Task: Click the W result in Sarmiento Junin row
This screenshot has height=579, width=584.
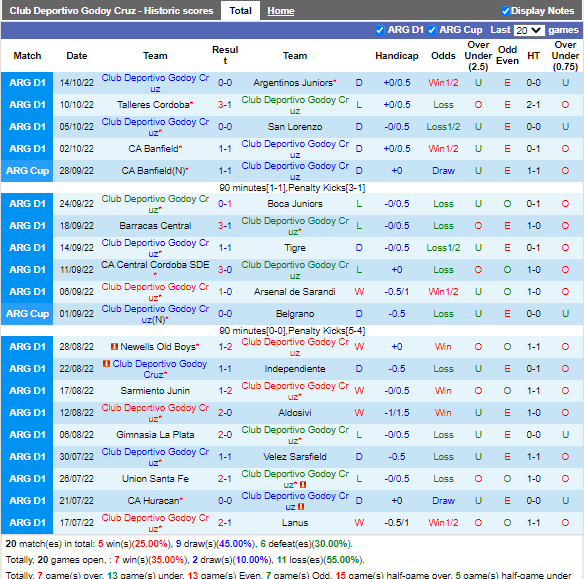Action: coord(359,391)
